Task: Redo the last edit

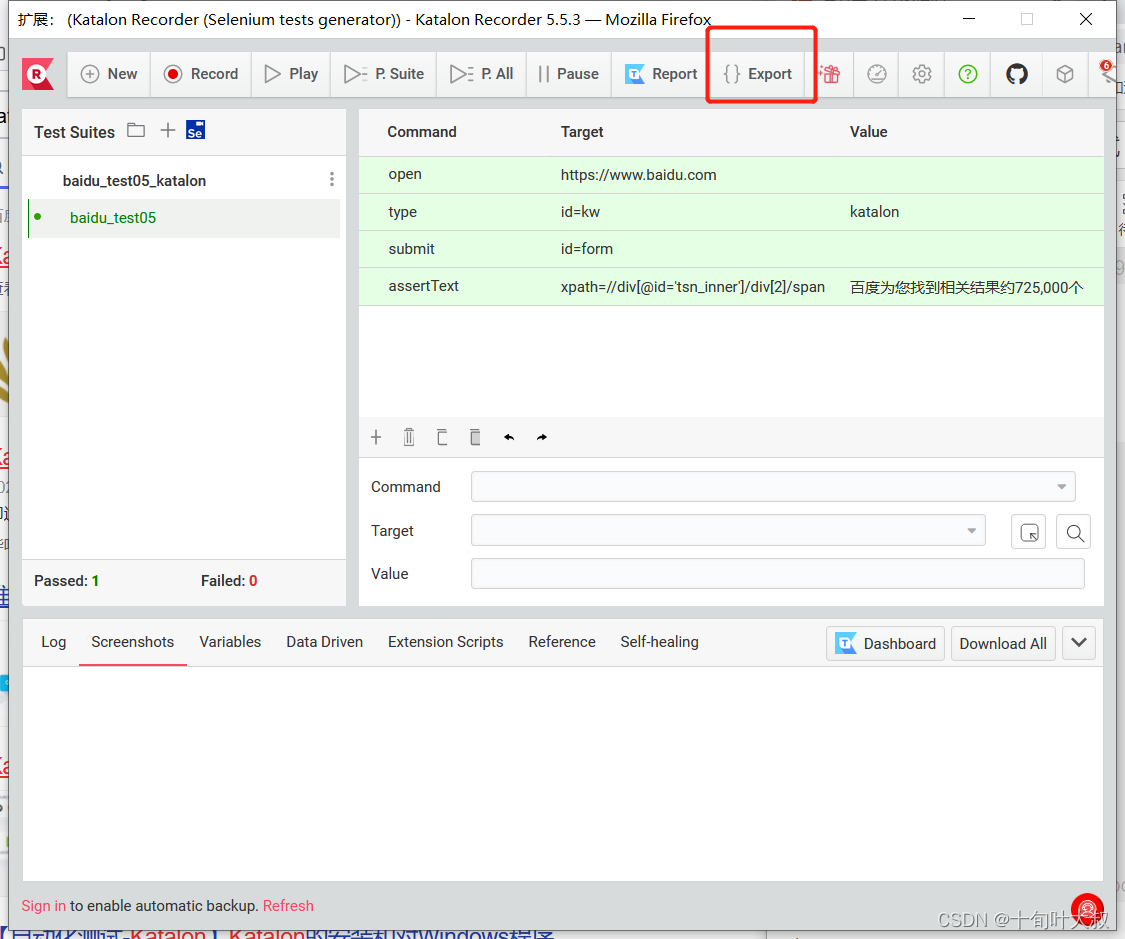Action: (542, 438)
